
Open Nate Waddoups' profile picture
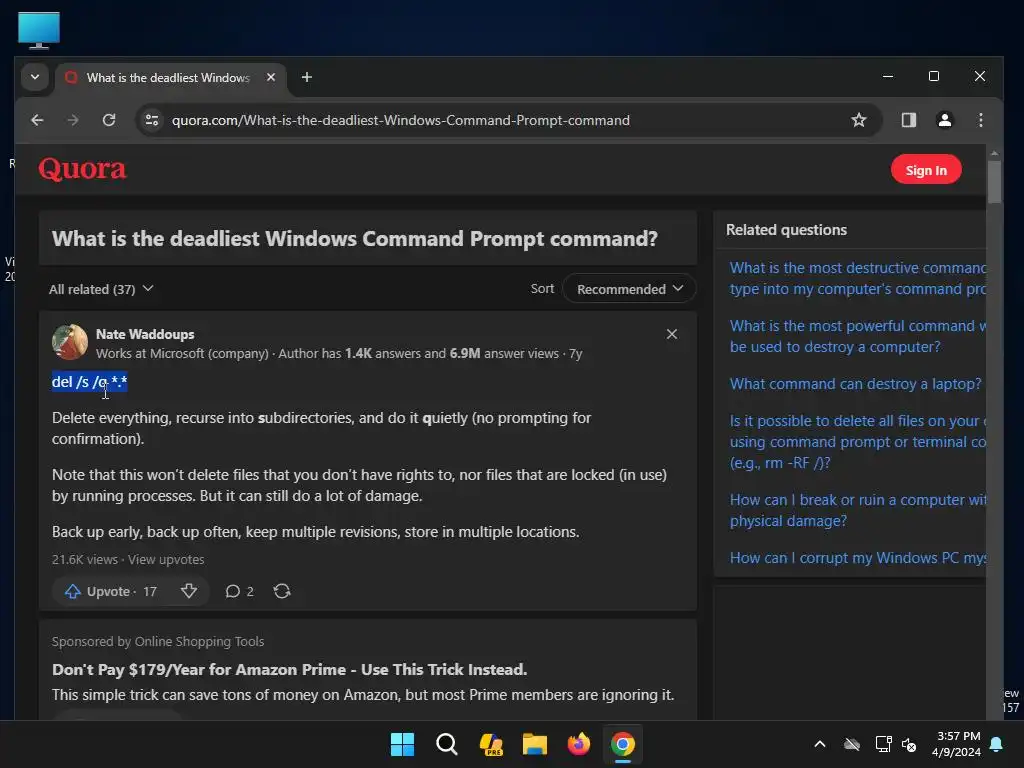70,342
